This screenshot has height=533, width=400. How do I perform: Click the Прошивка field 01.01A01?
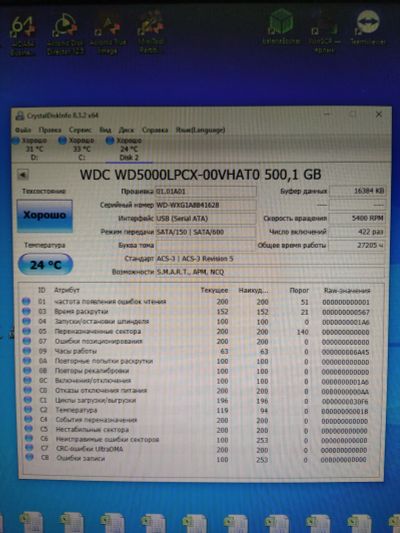[206, 191]
